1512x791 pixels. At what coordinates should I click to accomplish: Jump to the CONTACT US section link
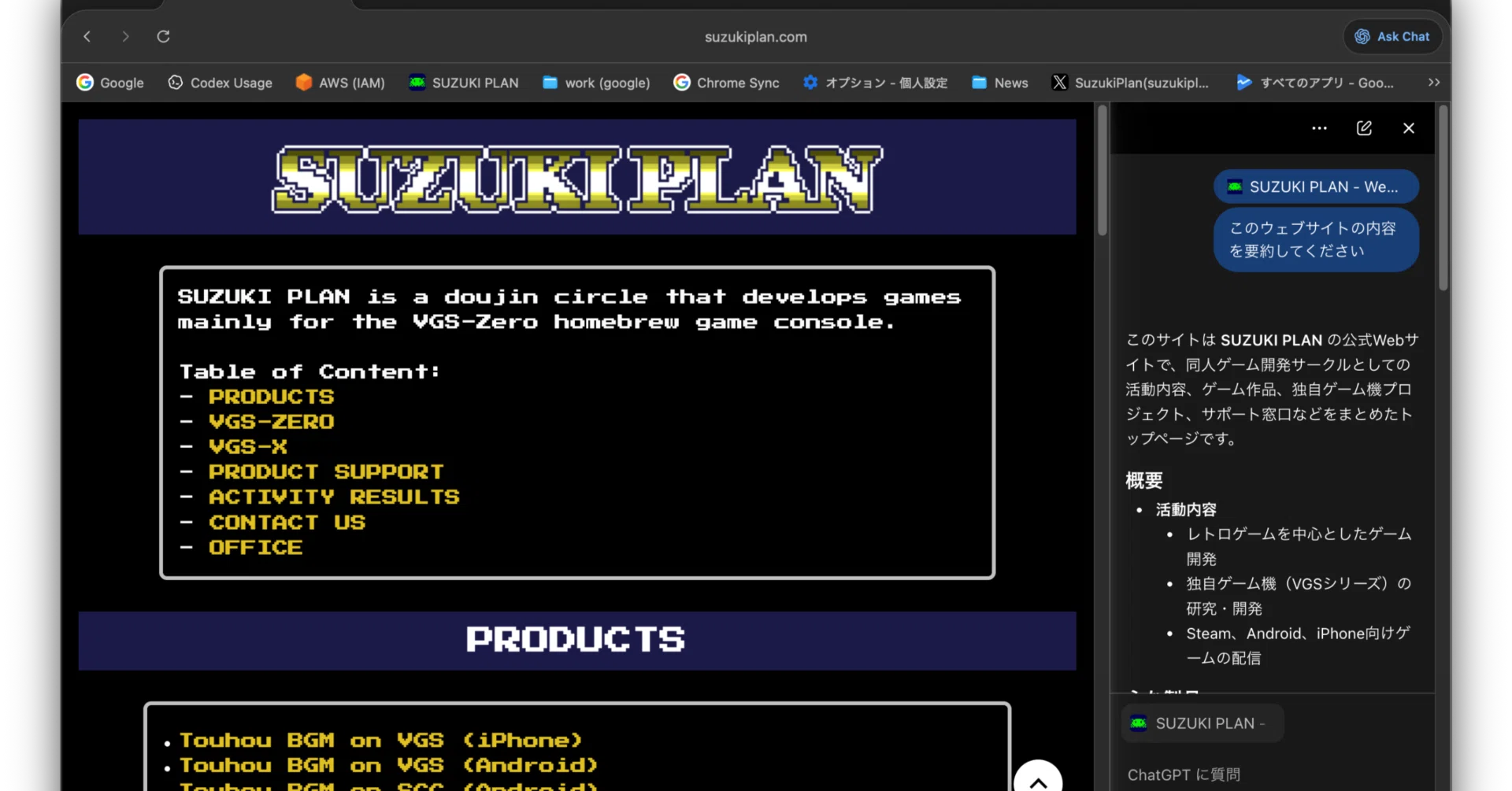(287, 523)
